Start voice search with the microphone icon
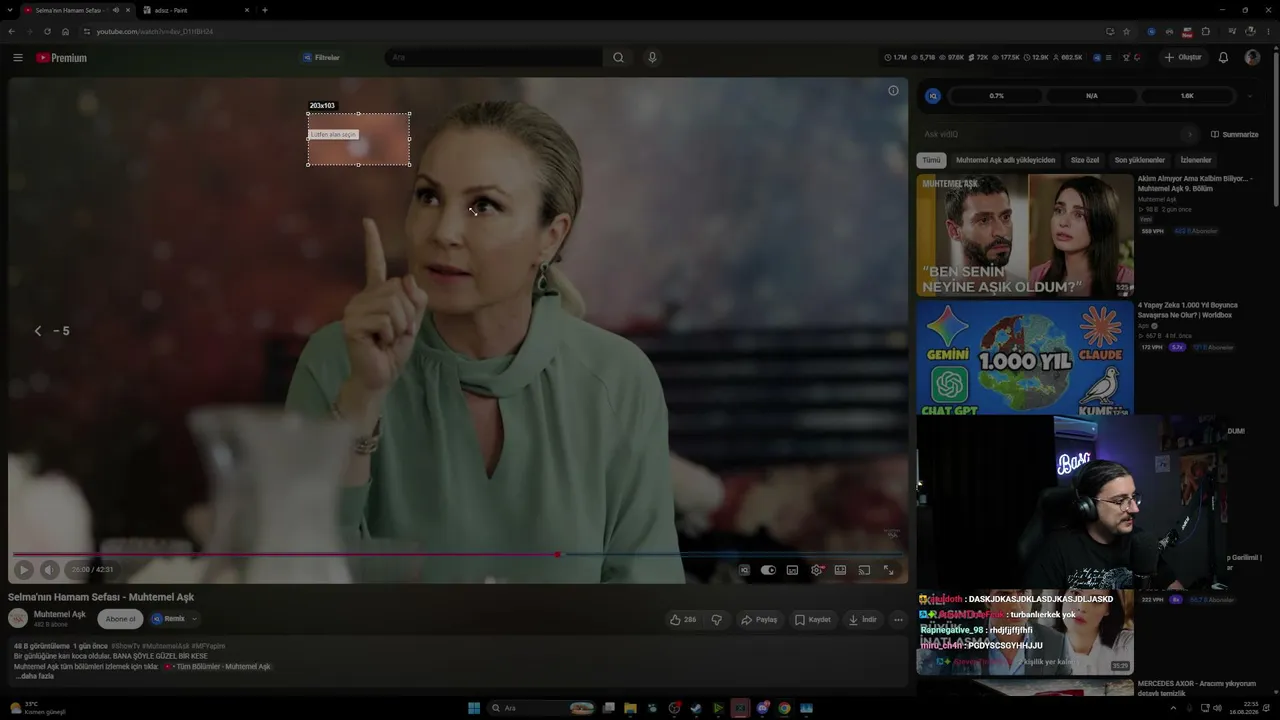Viewport: 1280px width, 720px height. pos(652,58)
